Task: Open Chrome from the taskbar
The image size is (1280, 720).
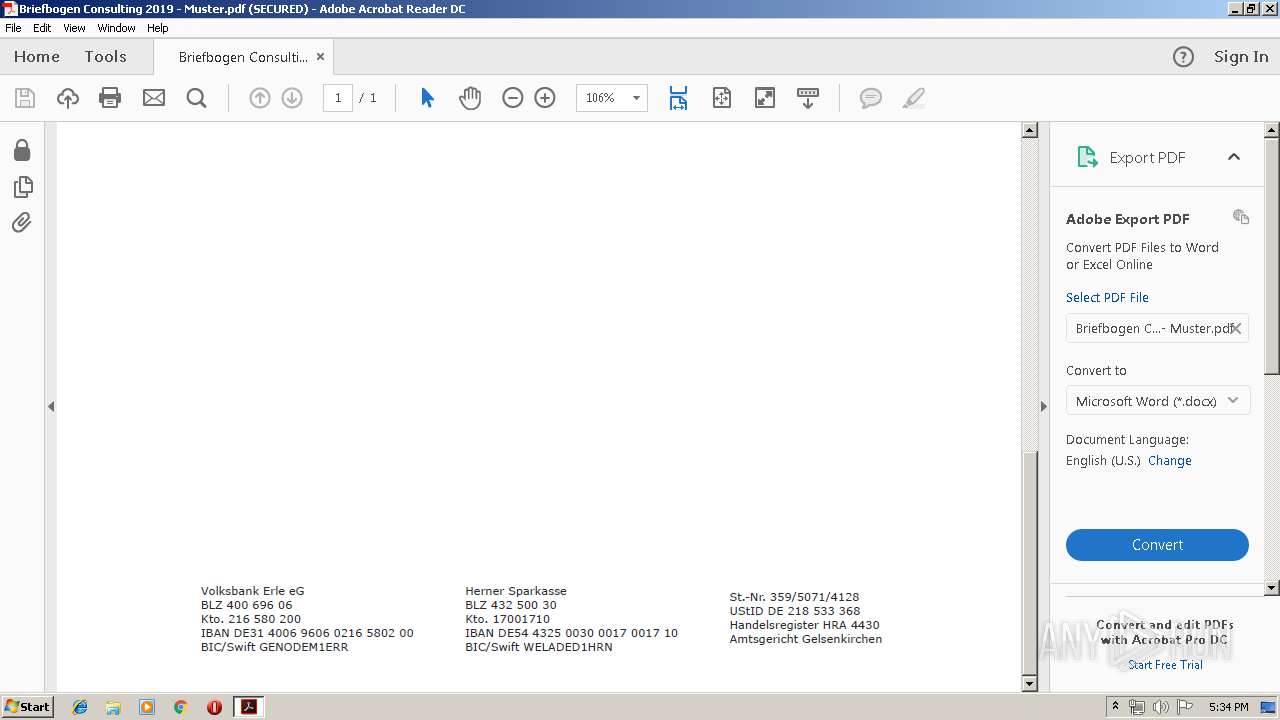Action: click(x=181, y=707)
